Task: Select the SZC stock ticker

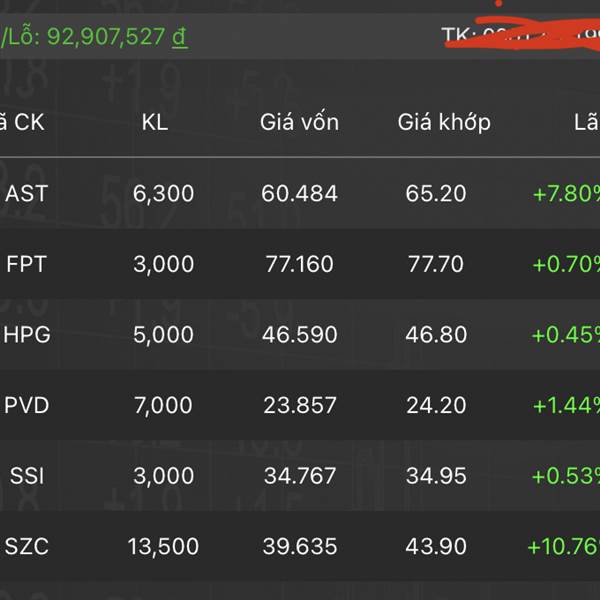Action: [26, 547]
